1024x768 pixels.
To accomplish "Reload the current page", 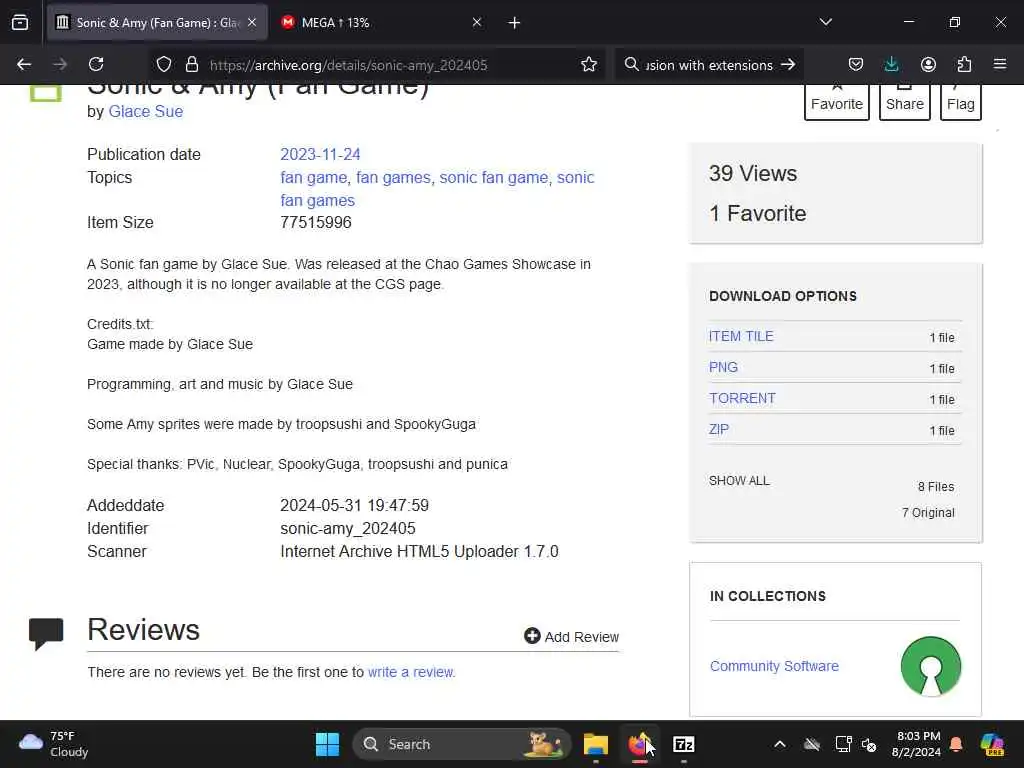I will click(96, 64).
